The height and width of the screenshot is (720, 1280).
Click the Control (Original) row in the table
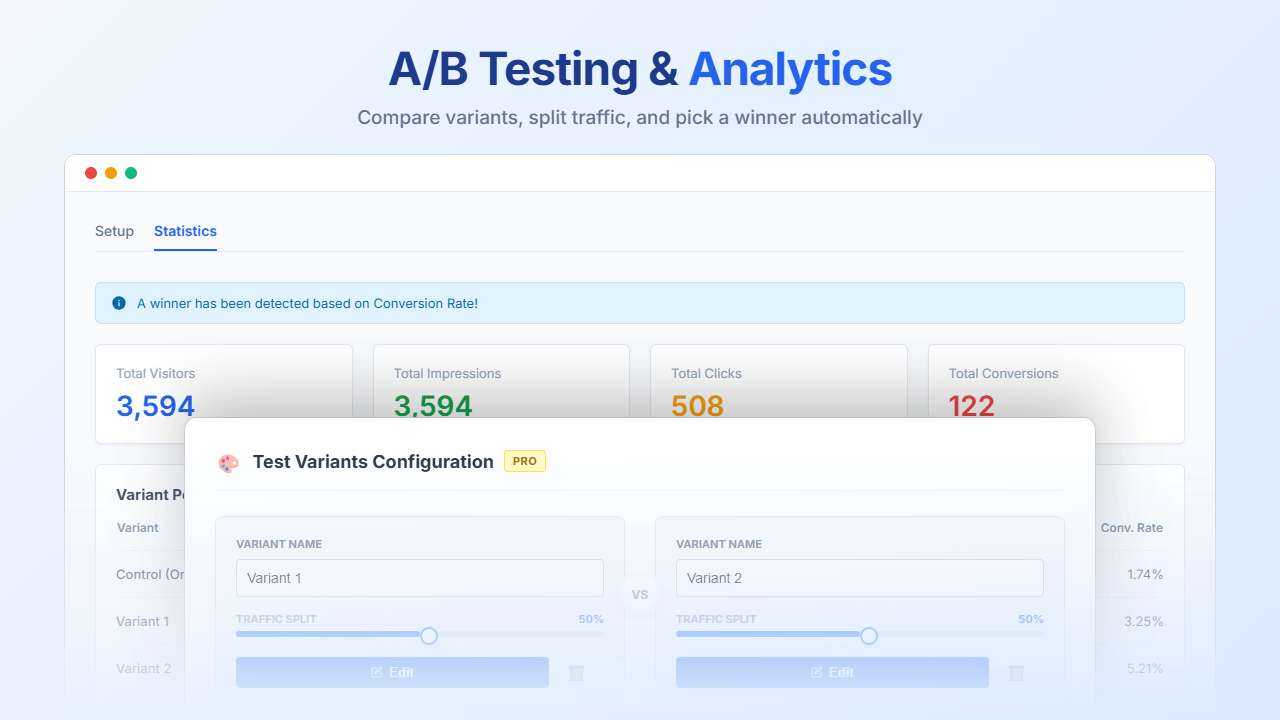pyautogui.click(x=150, y=574)
